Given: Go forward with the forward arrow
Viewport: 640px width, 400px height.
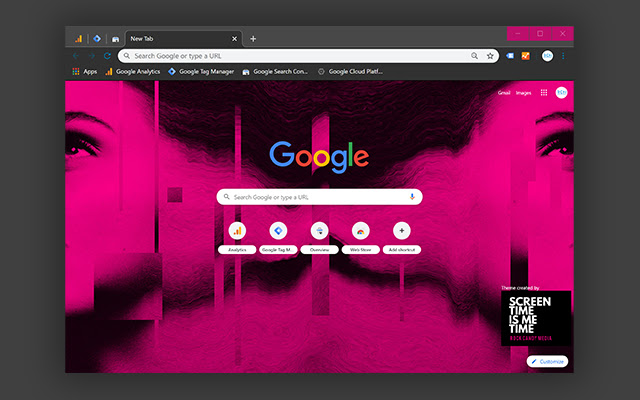Looking at the screenshot, I should (92, 56).
